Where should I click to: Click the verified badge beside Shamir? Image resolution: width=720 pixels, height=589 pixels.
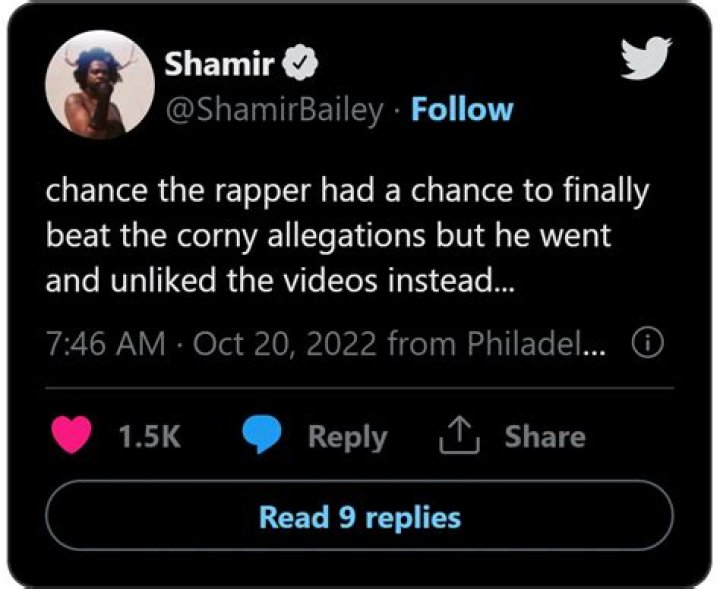(300, 66)
